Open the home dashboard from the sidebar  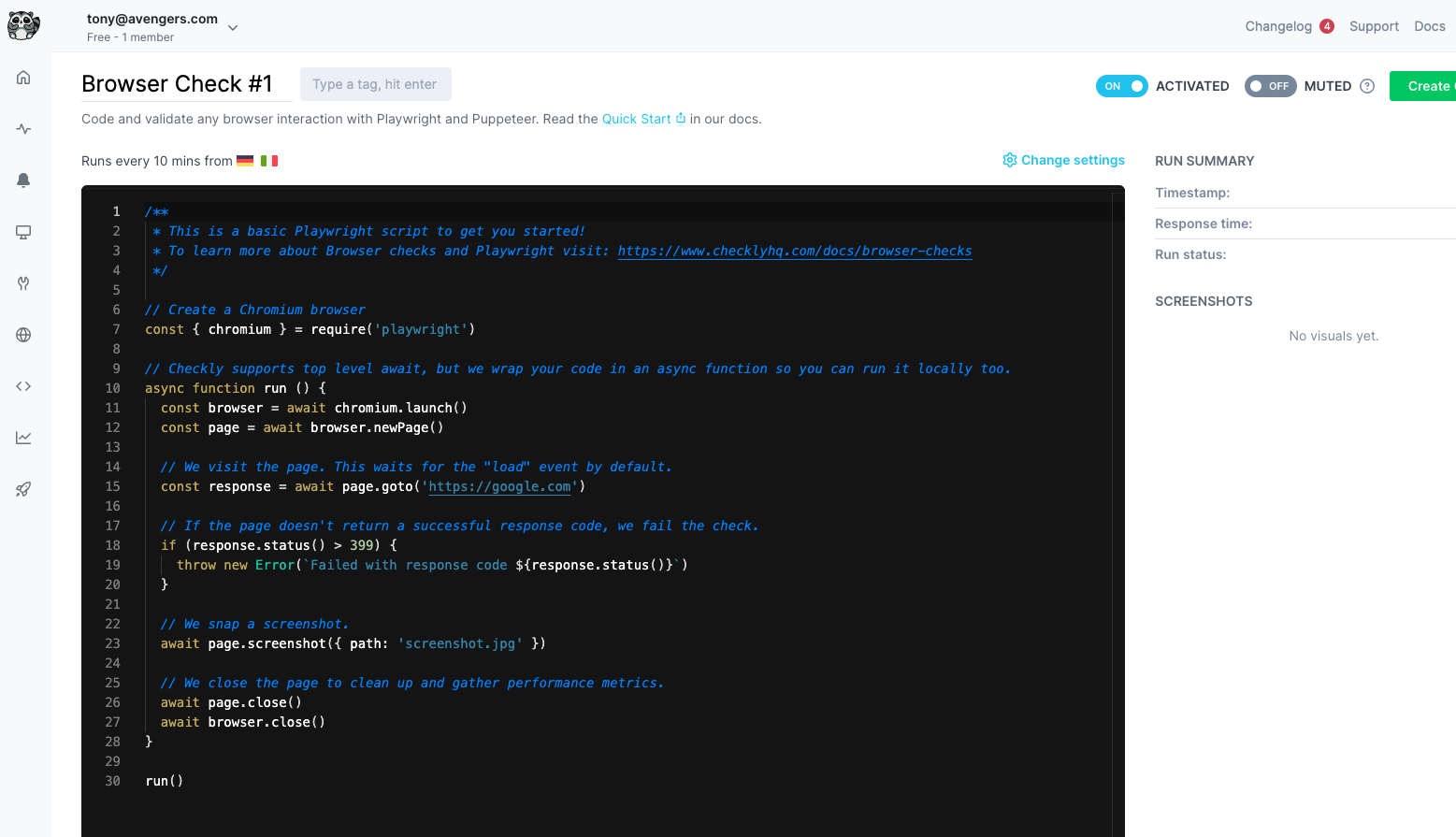22,78
